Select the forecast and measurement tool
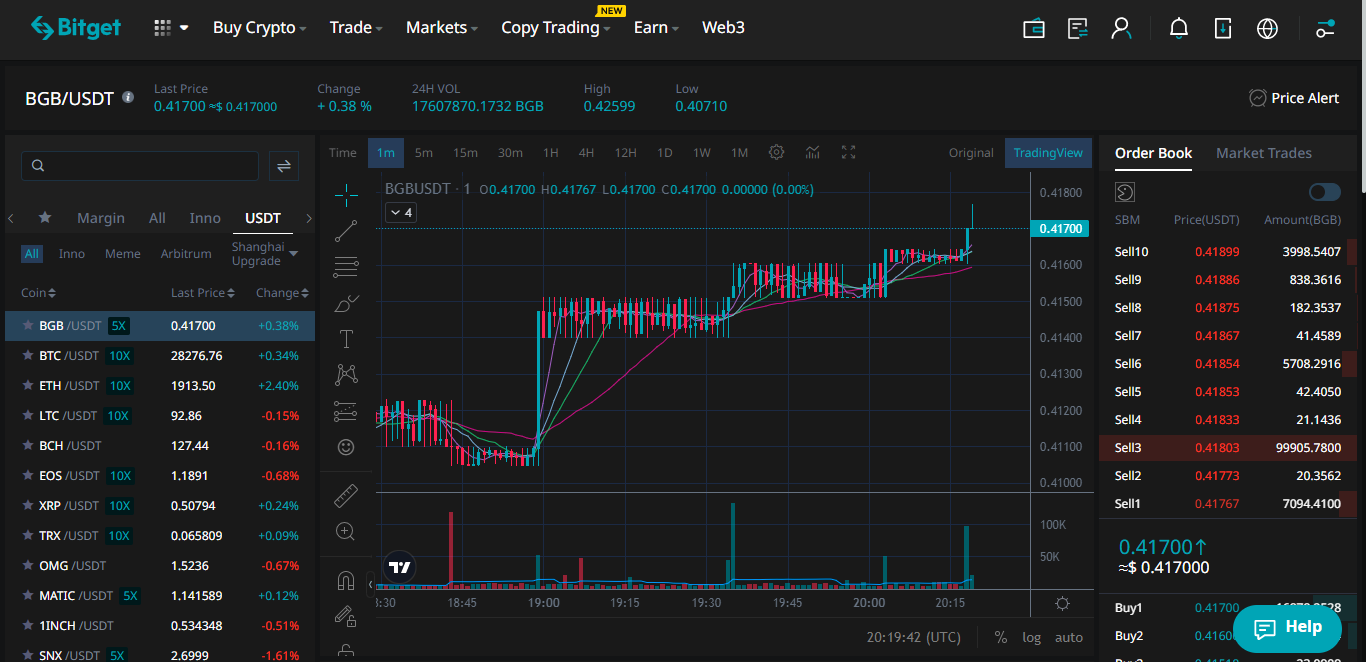This screenshot has height=662, width=1366. click(346, 410)
